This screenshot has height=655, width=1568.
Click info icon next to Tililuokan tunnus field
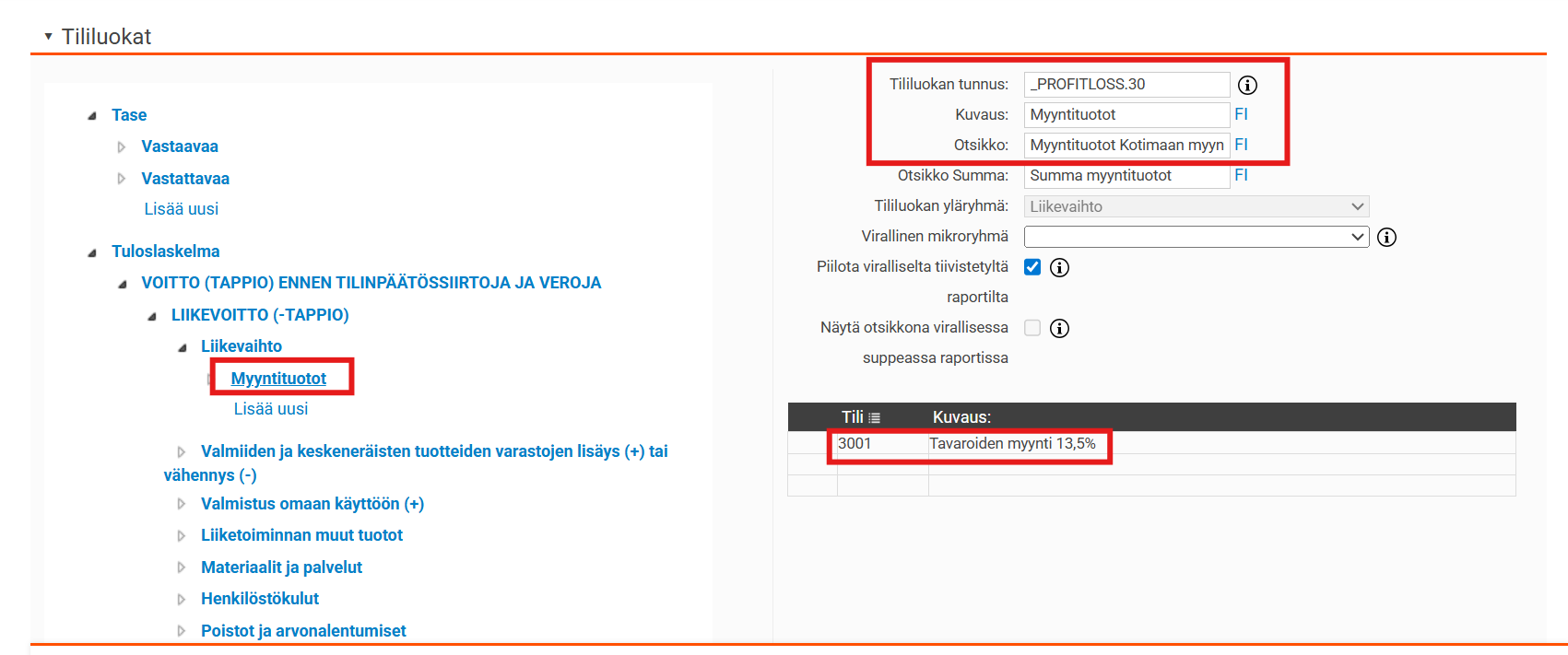(1247, 85)
